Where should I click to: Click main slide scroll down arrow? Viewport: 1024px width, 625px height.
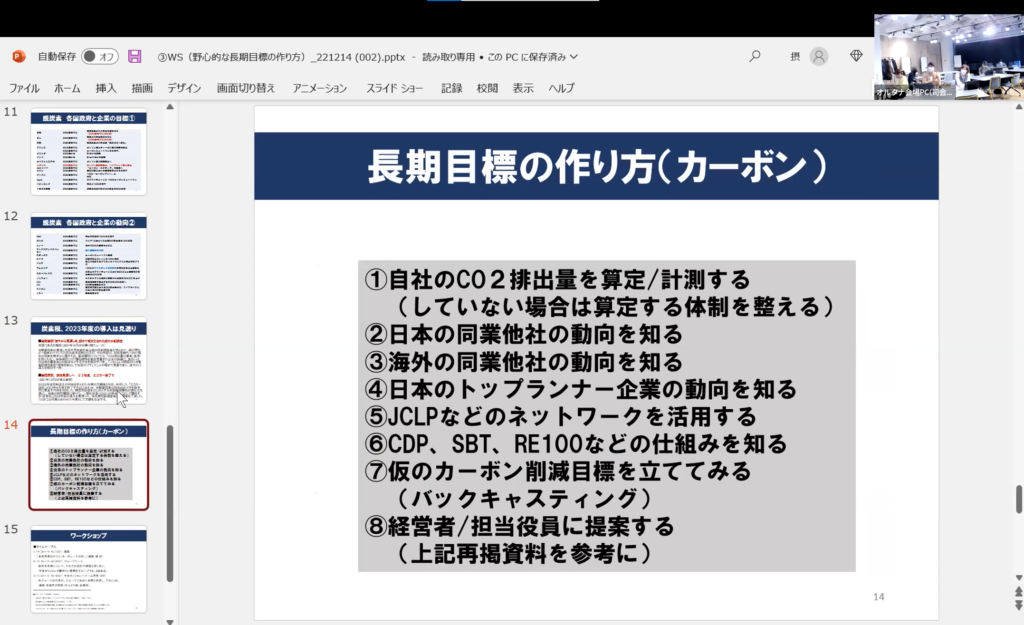[1019, 578]
